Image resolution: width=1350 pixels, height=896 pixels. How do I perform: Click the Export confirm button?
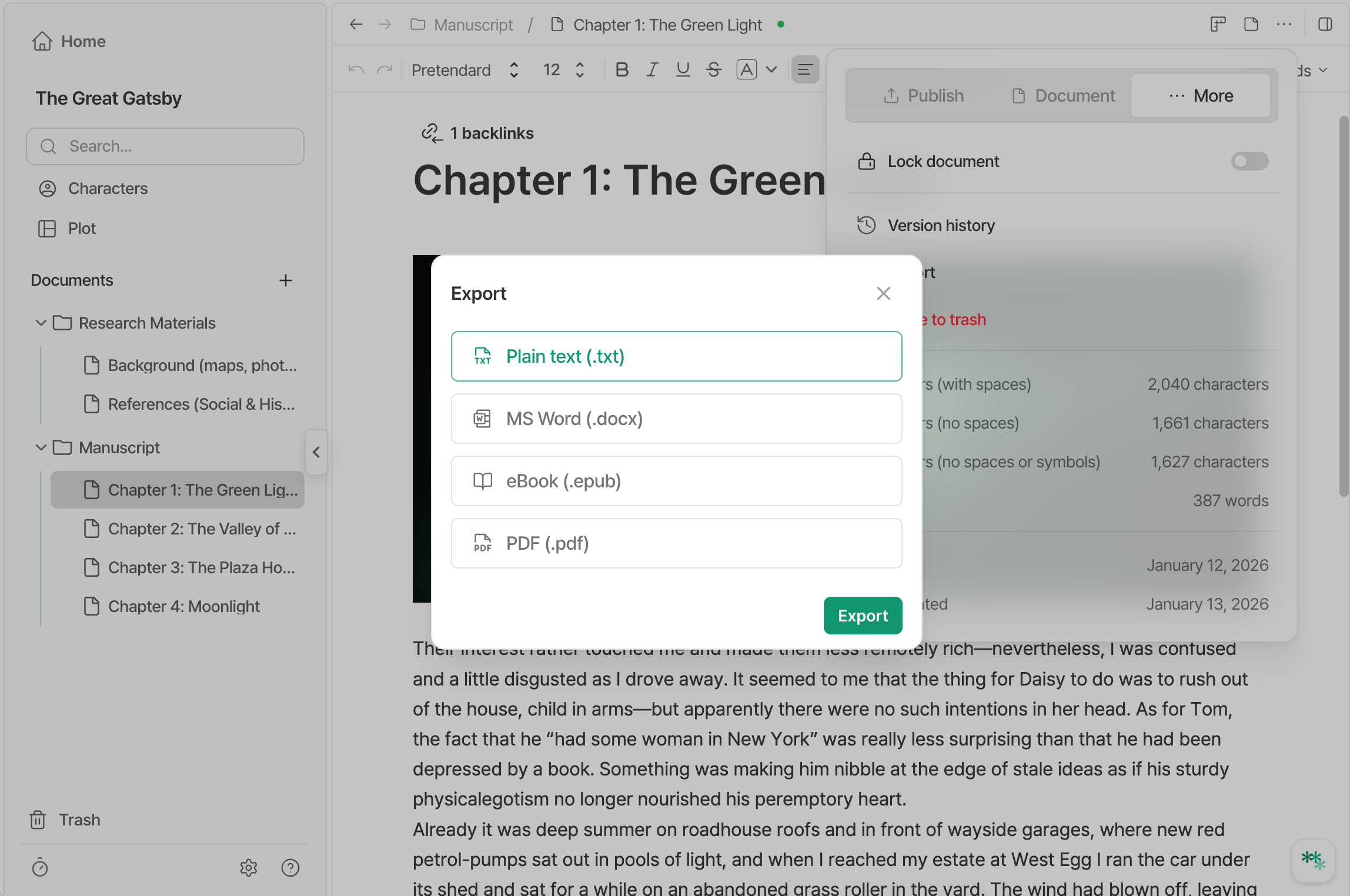(863, 616)
